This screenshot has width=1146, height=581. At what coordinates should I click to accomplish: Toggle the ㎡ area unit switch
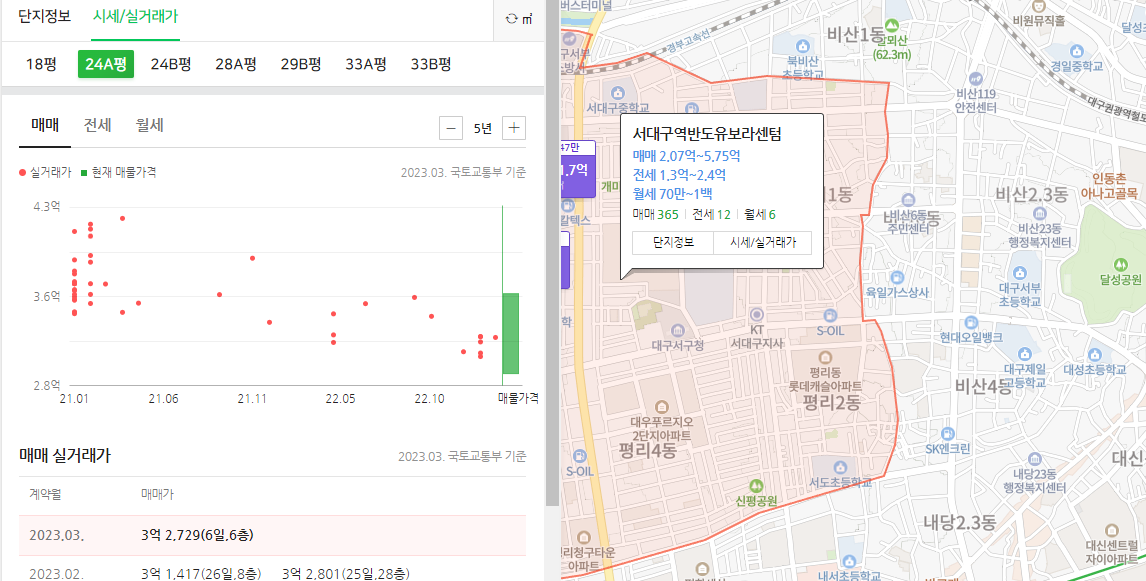[x=519, y=19]
